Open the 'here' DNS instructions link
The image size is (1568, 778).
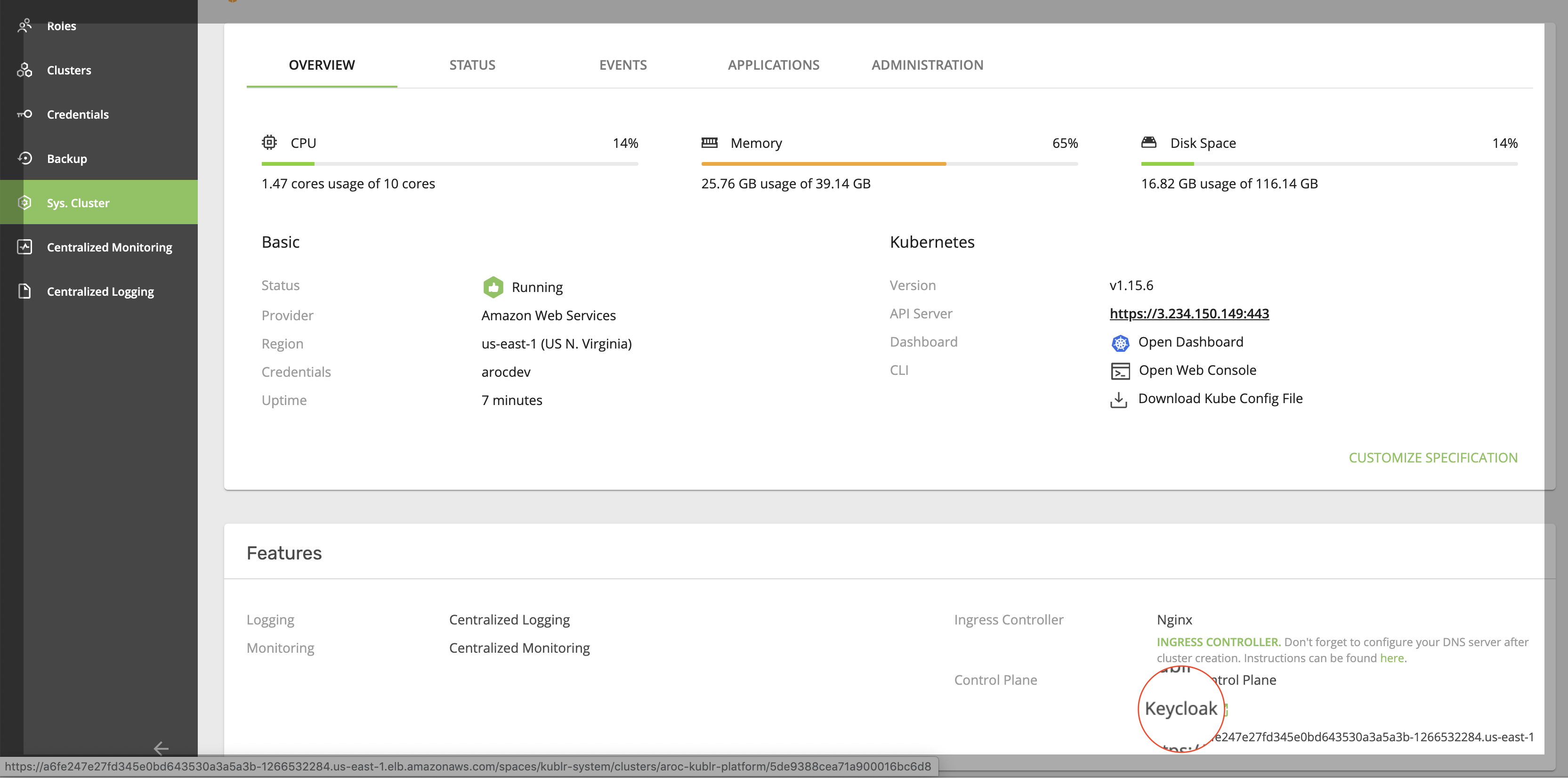click(1391, 658)
